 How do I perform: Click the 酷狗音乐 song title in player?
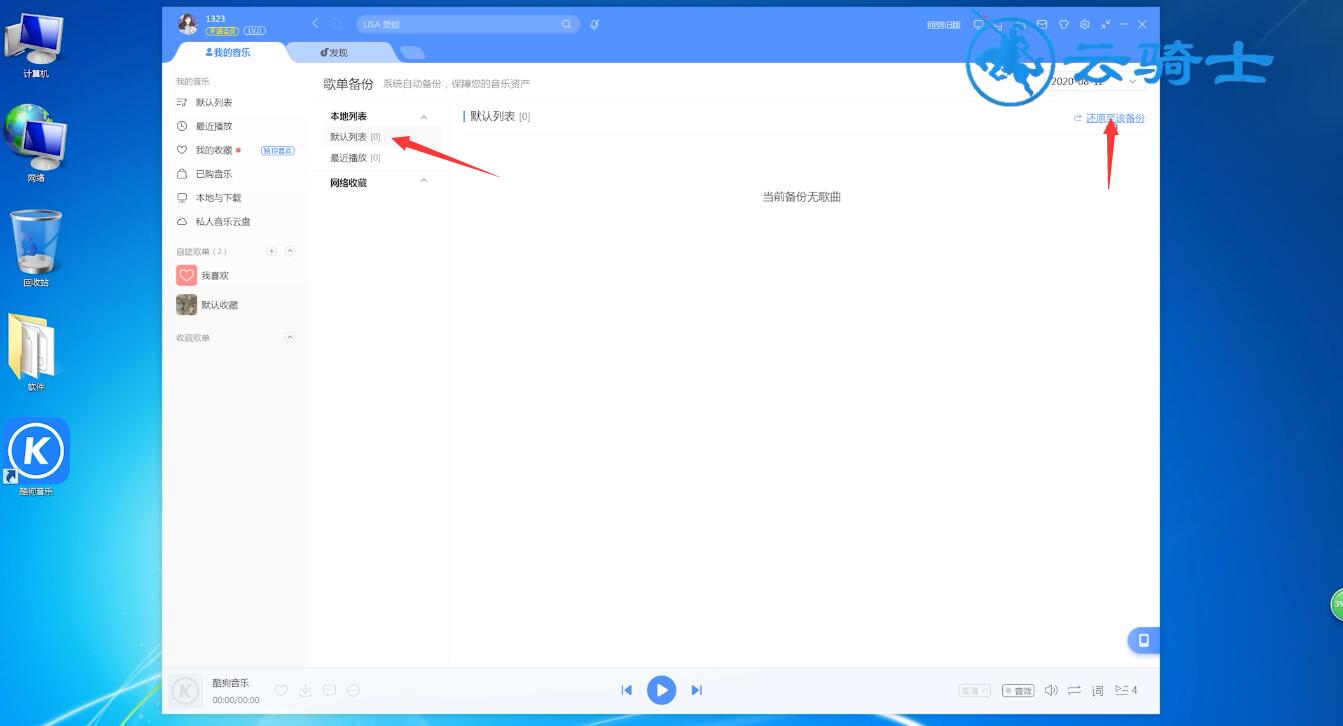[231, 683]
